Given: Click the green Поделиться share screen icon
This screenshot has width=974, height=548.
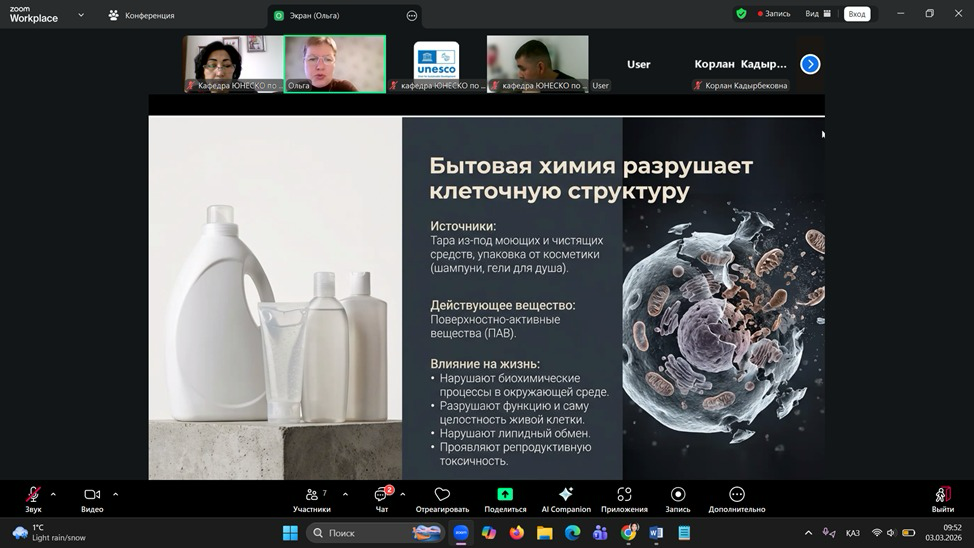Looking at the screenshot, I should pos(505,495).
